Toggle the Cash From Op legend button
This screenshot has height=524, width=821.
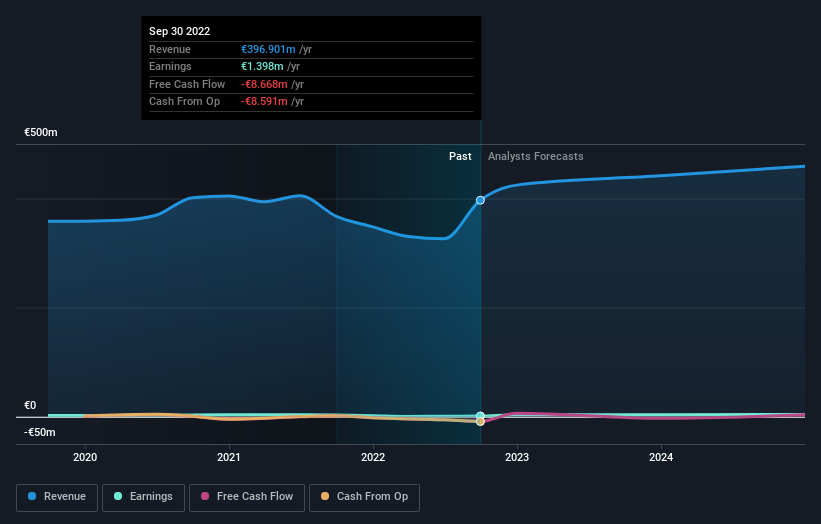364,497
